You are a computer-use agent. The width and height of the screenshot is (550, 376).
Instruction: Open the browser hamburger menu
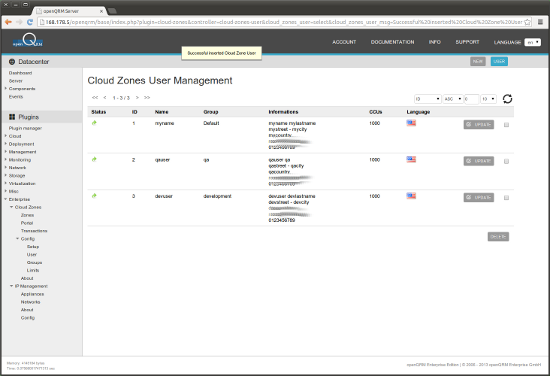click(x=540, y=22)
